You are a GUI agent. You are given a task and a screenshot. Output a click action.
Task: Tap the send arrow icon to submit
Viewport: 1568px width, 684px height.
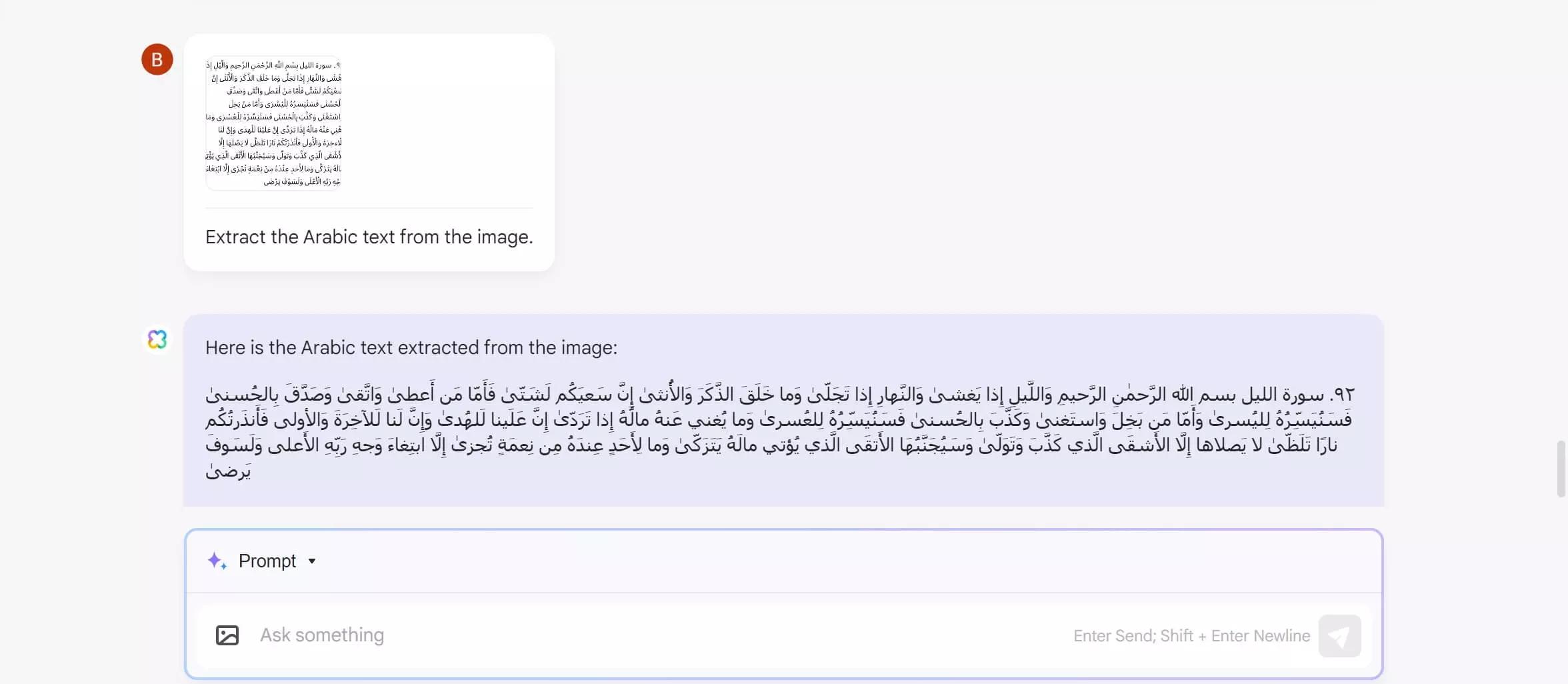[x=1341, y=635]
